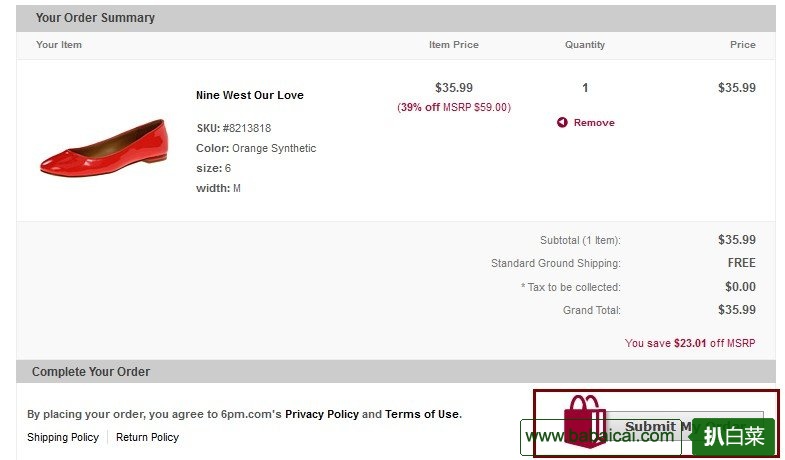Select the SKU #8213818 text
Viewport: 785px width, 460px height.
coord(233,128)
